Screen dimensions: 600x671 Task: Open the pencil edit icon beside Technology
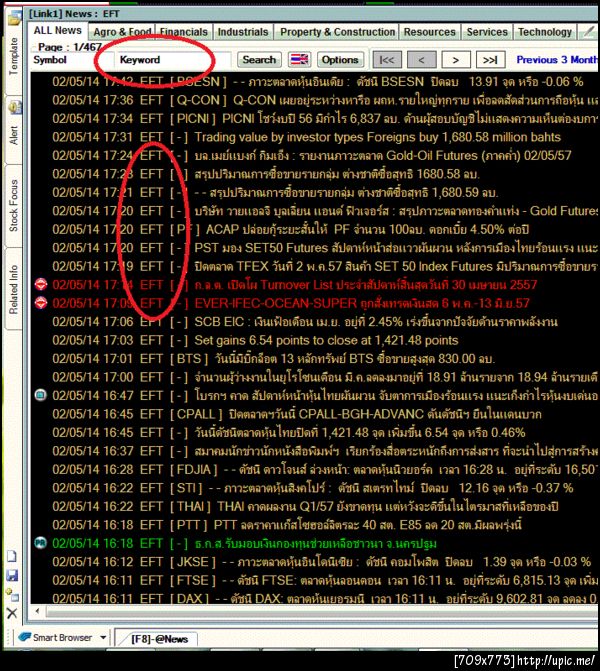pyautogui.click(x=589, y=32)
